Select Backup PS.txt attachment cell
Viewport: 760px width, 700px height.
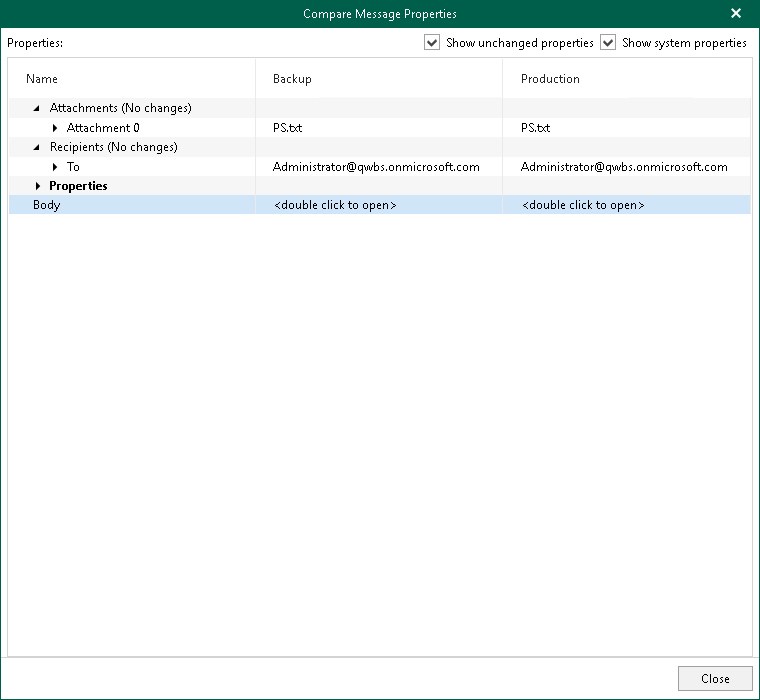[287, 128]
